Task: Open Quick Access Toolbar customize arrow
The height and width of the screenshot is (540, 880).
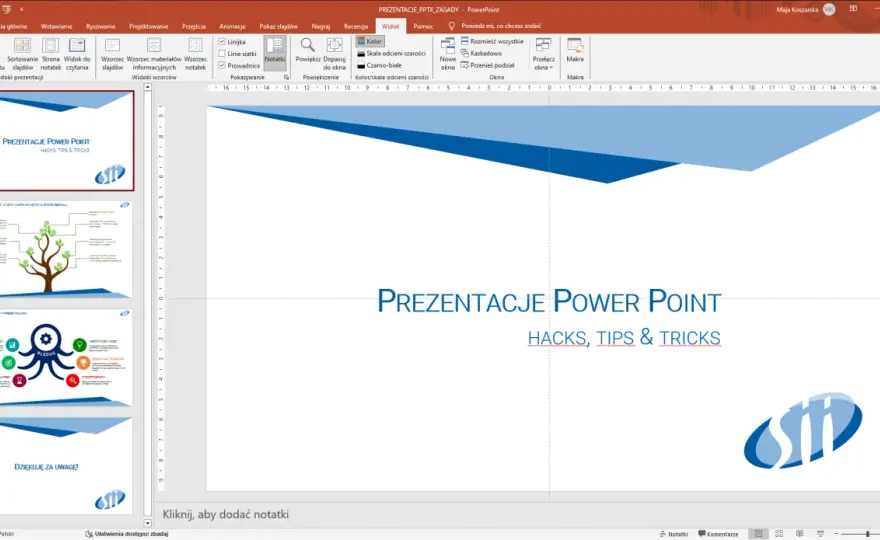Action: pos(21,10)
